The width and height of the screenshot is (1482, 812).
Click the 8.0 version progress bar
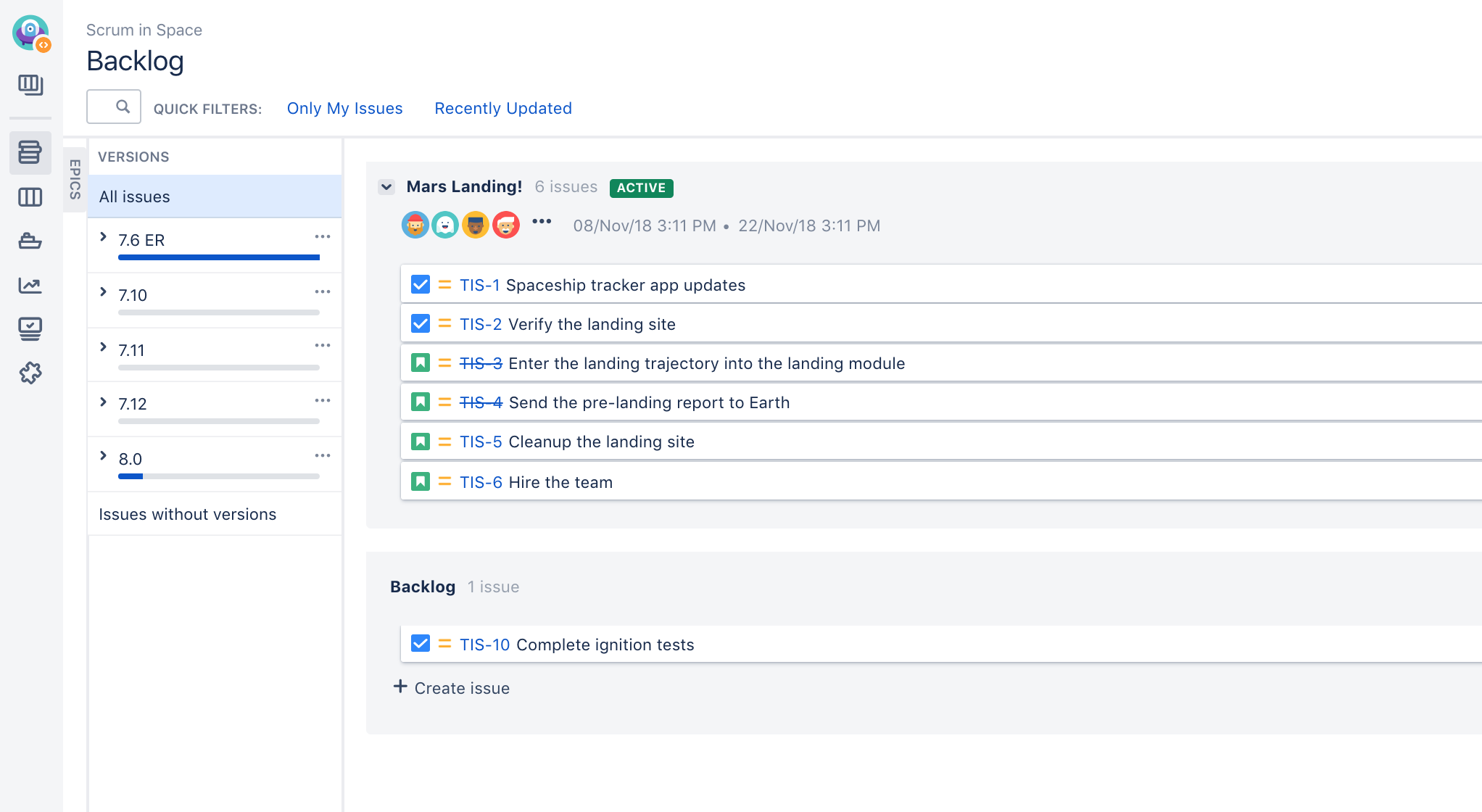click(218, 476)
